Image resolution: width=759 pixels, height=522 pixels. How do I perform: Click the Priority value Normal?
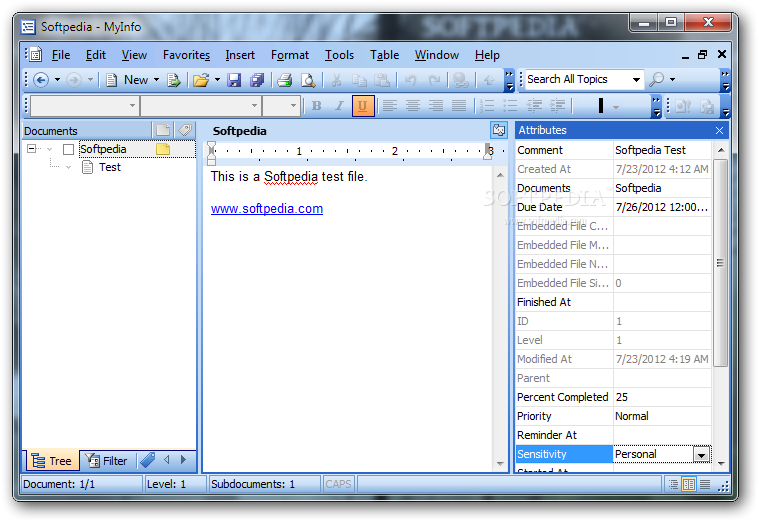tap(662, 416)
